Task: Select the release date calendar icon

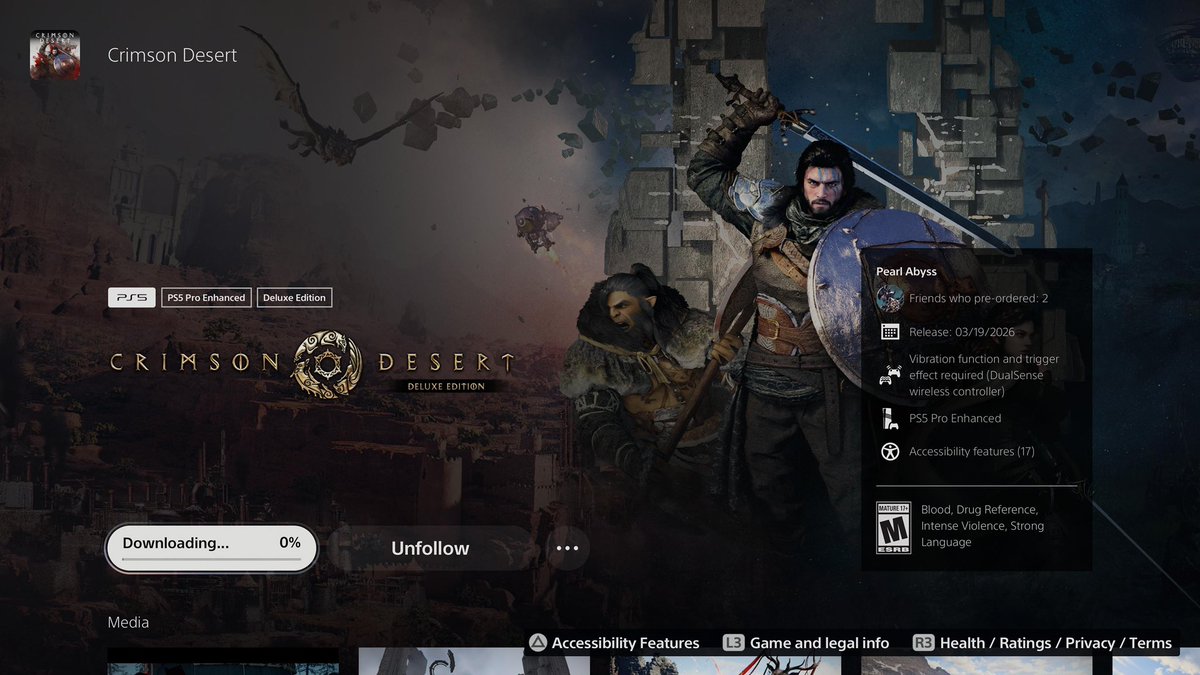Action: click(890, 332)
